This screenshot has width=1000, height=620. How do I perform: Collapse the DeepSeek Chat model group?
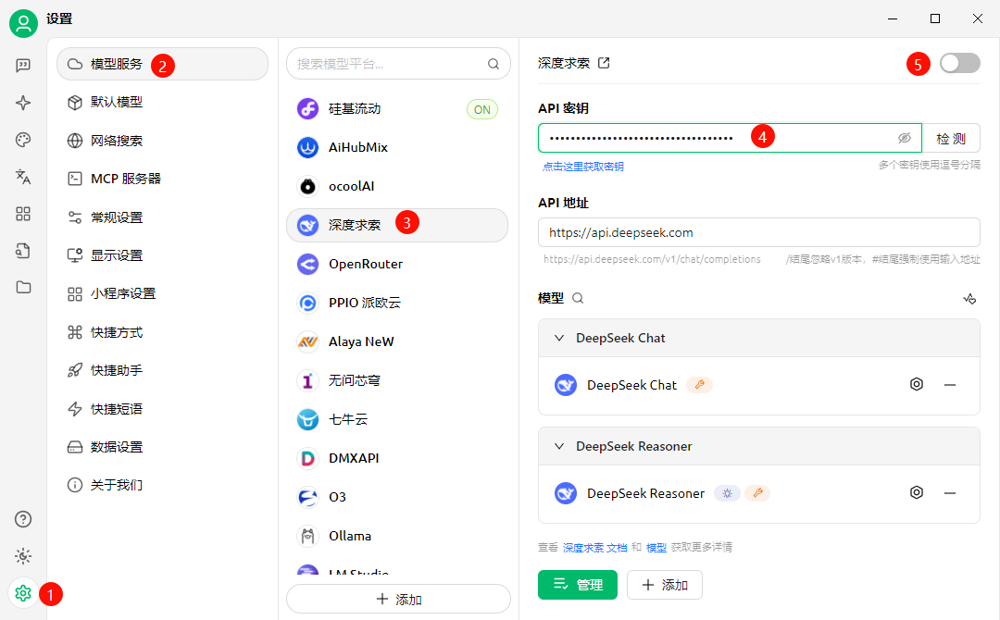(560, 338)
